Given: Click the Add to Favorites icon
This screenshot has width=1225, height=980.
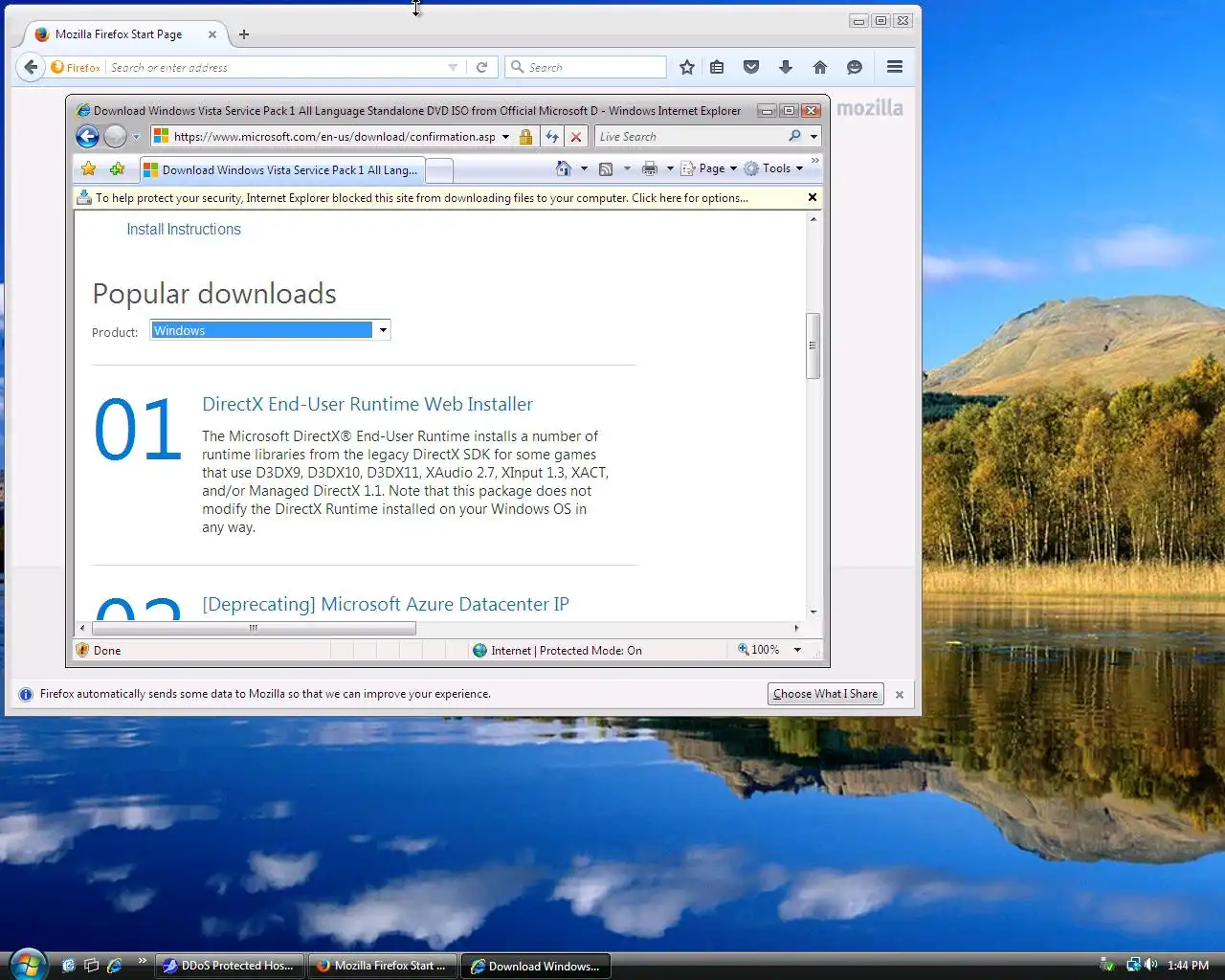Looking at the screenshot, I should (x=117, y=169).
